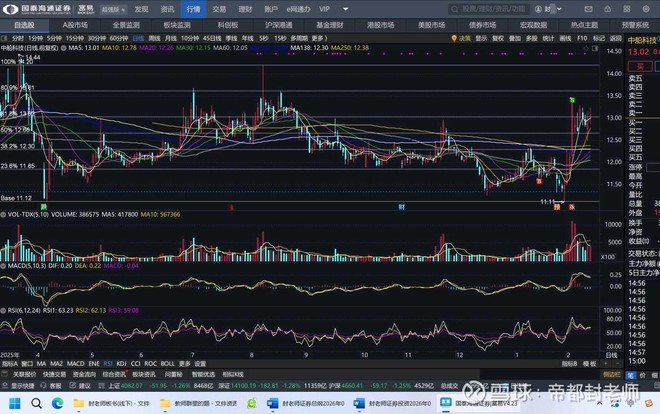This screenshot has width=660, height=414.
Task: Select the 价 price view toggle
Action: pos(643,374)
